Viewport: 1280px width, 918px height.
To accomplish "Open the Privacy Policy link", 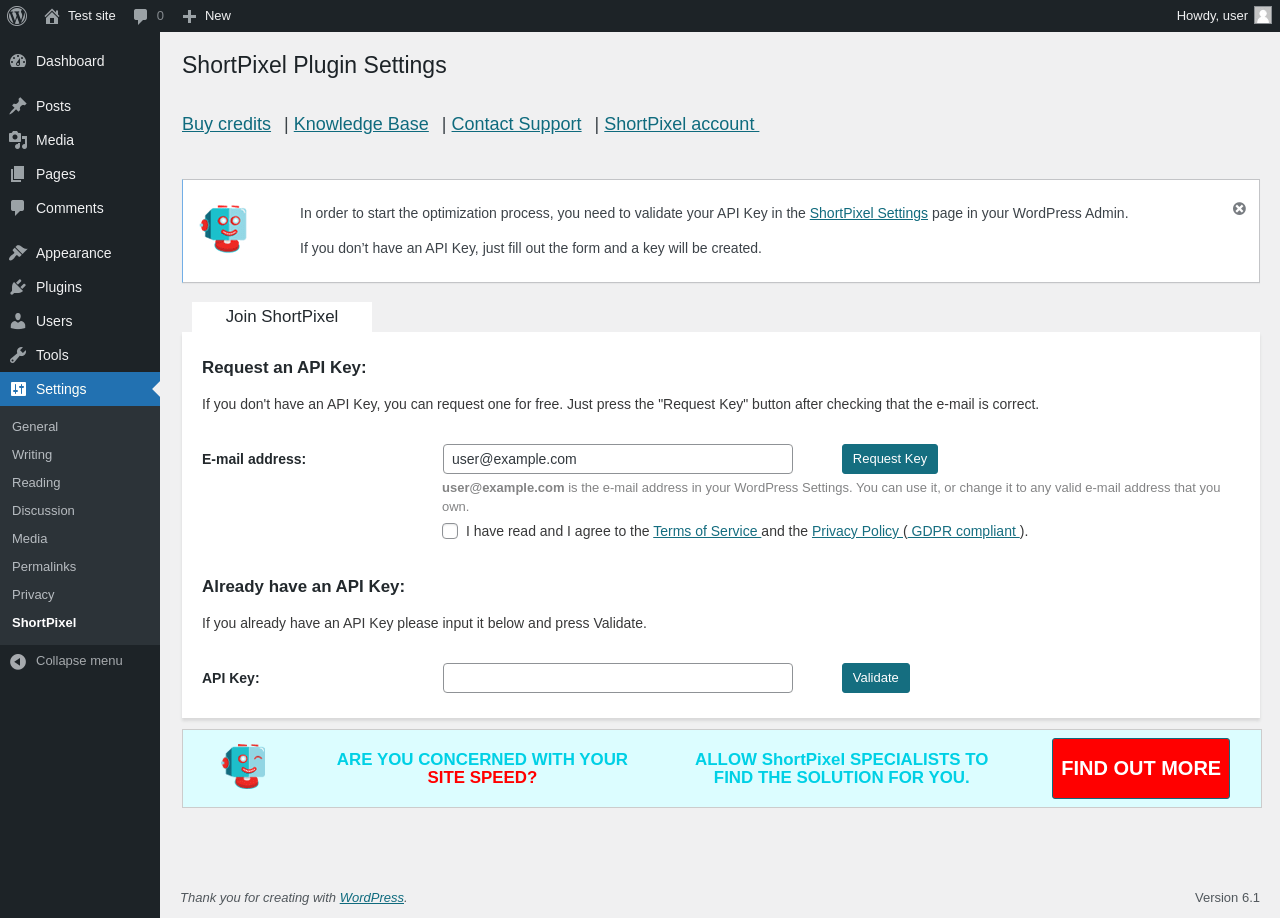I will pyautogui.click(x=857, y=531).
